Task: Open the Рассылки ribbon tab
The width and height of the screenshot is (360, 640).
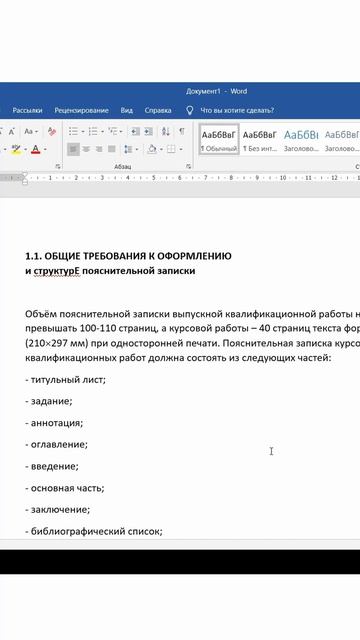Action: click(x=27, y=110)
